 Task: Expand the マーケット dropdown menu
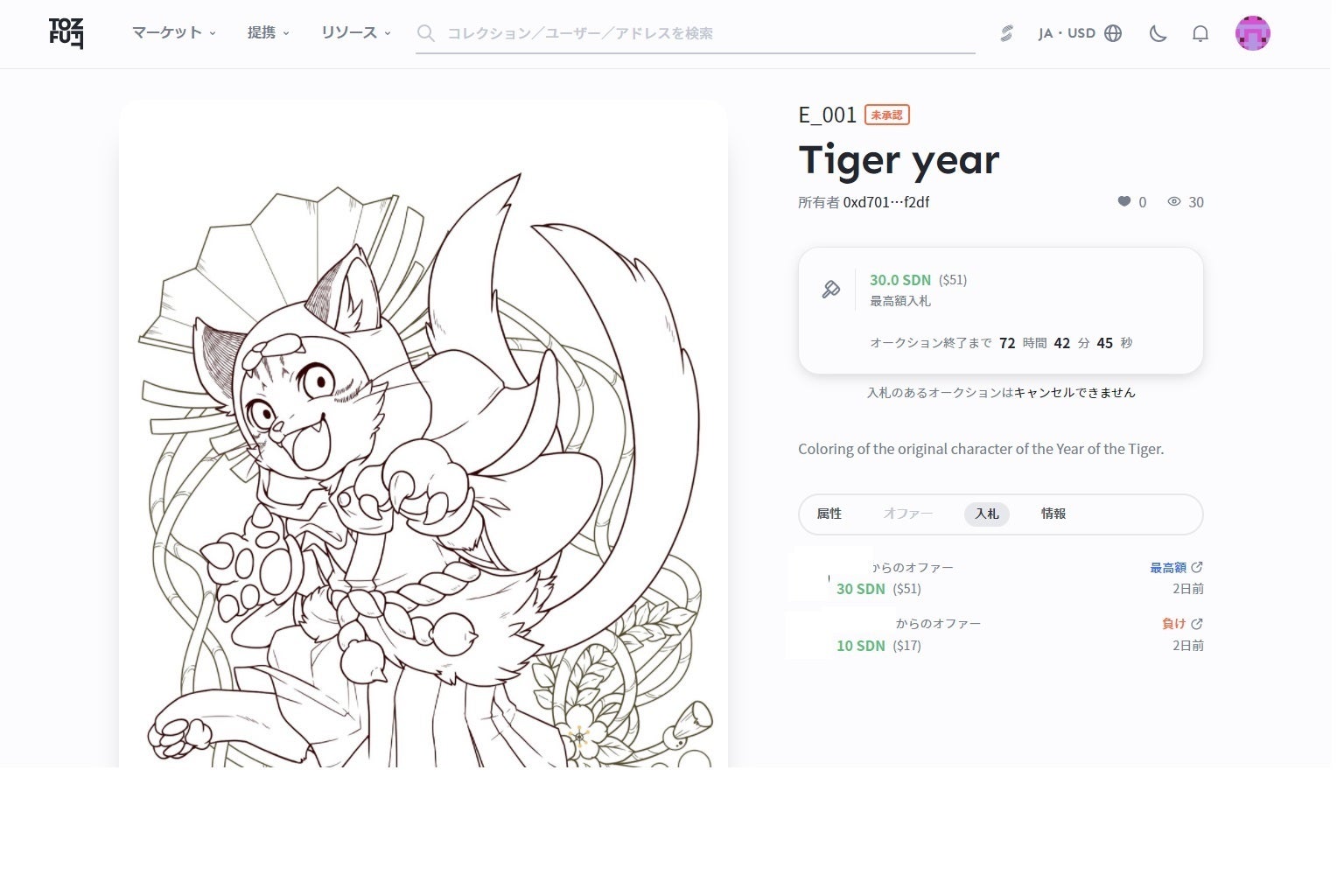tap(173, 33)
